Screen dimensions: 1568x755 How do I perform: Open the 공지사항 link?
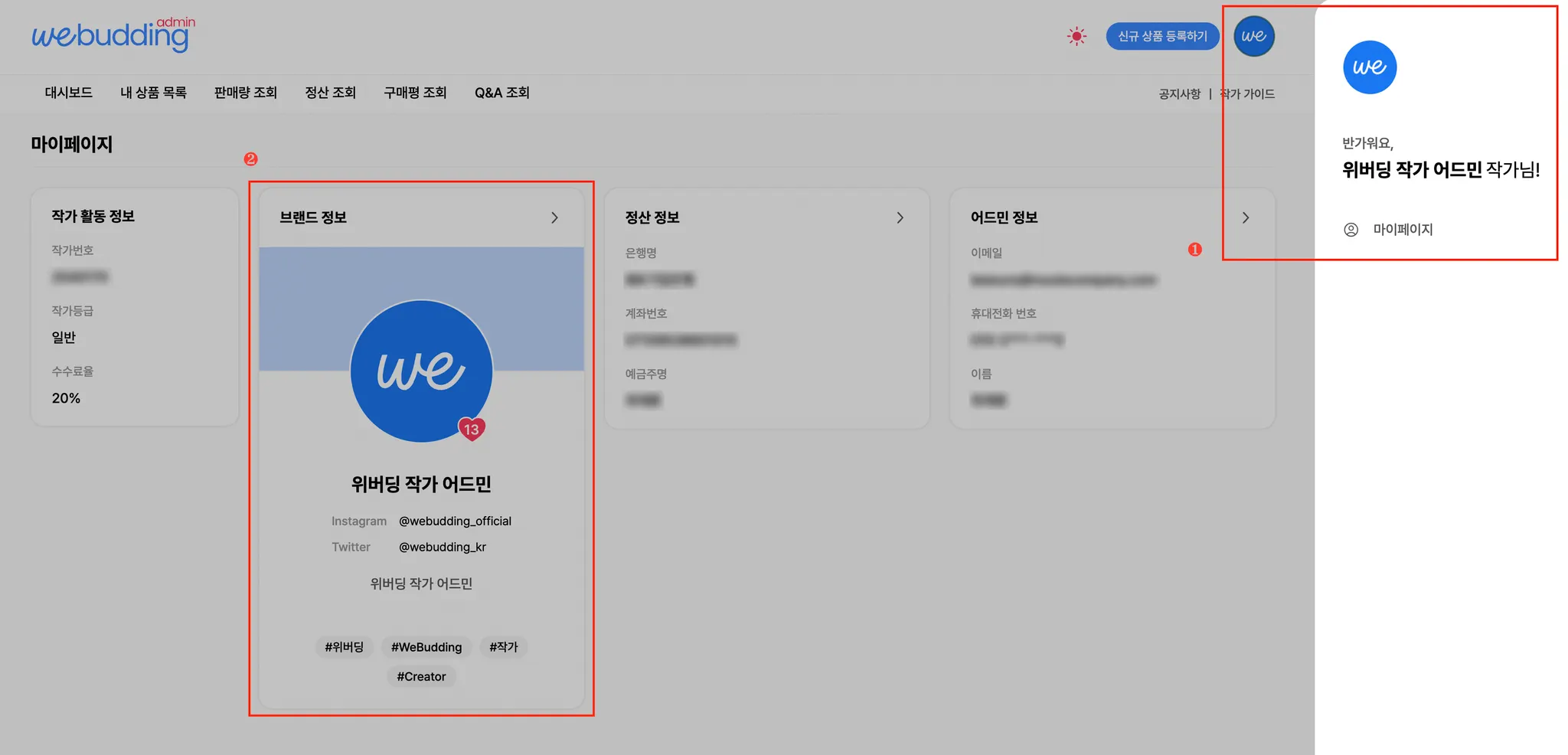(x=1179, y=94)
